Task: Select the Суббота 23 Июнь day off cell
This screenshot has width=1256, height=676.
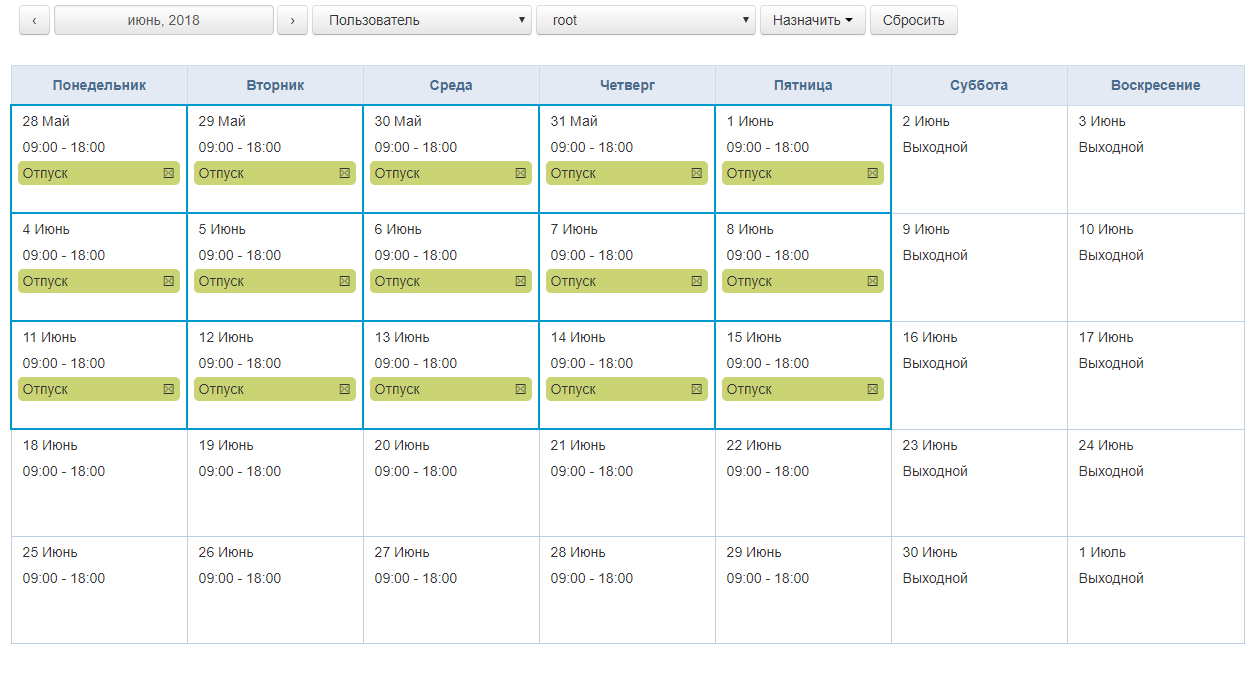Action: [979, 483]
